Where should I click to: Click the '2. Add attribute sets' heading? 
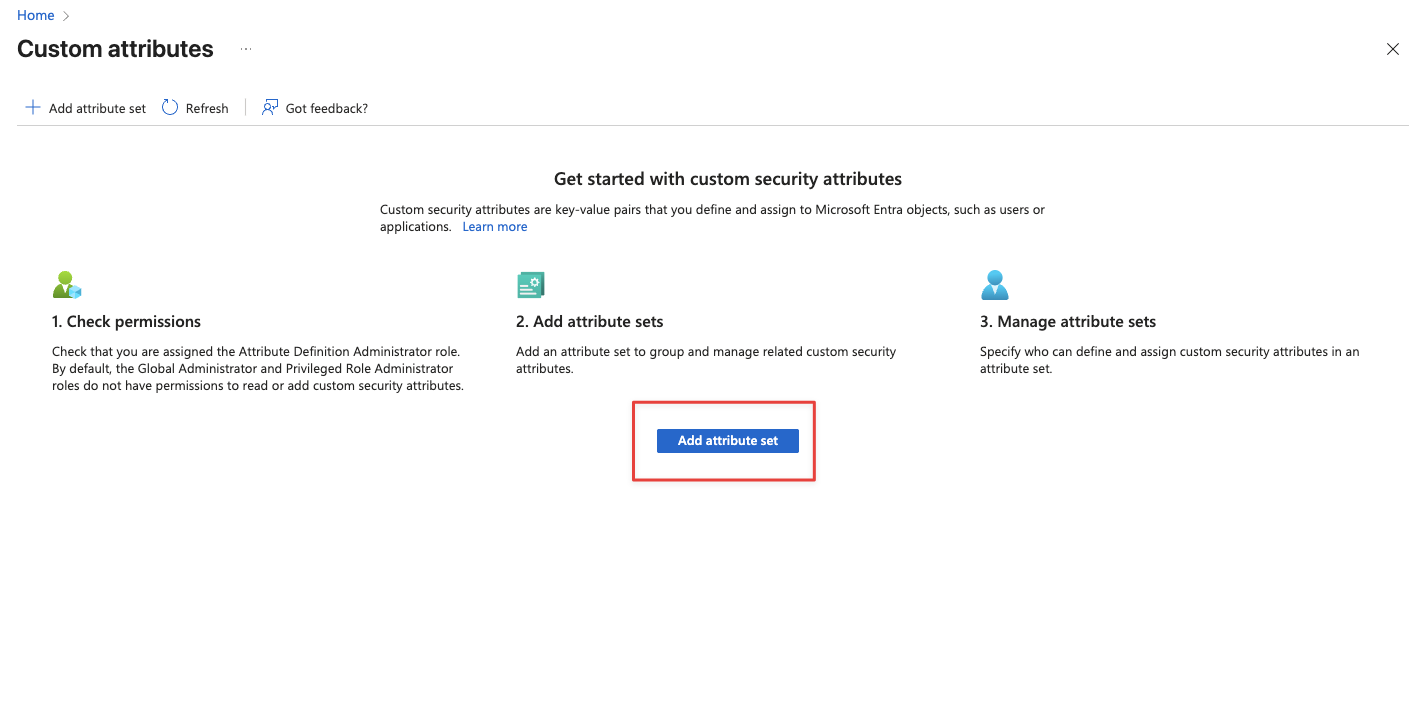coord(589,322)
